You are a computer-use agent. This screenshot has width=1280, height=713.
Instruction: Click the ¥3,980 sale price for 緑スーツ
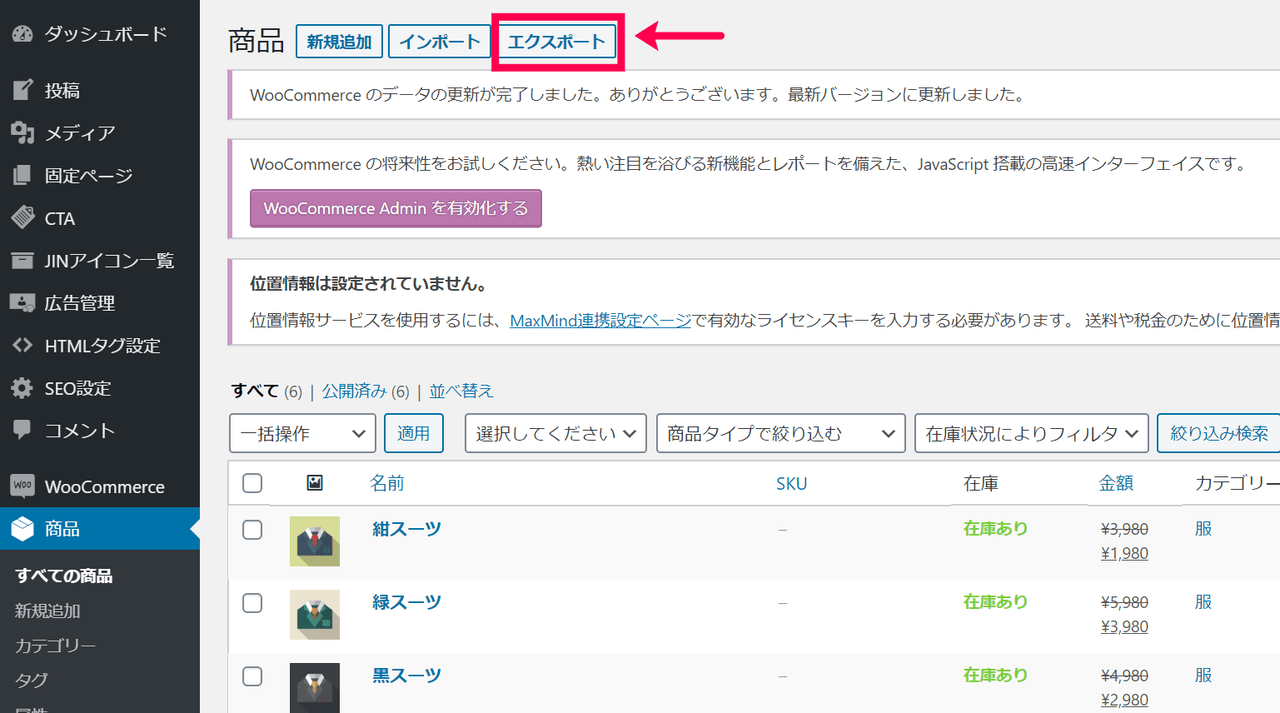point(1124,627)
